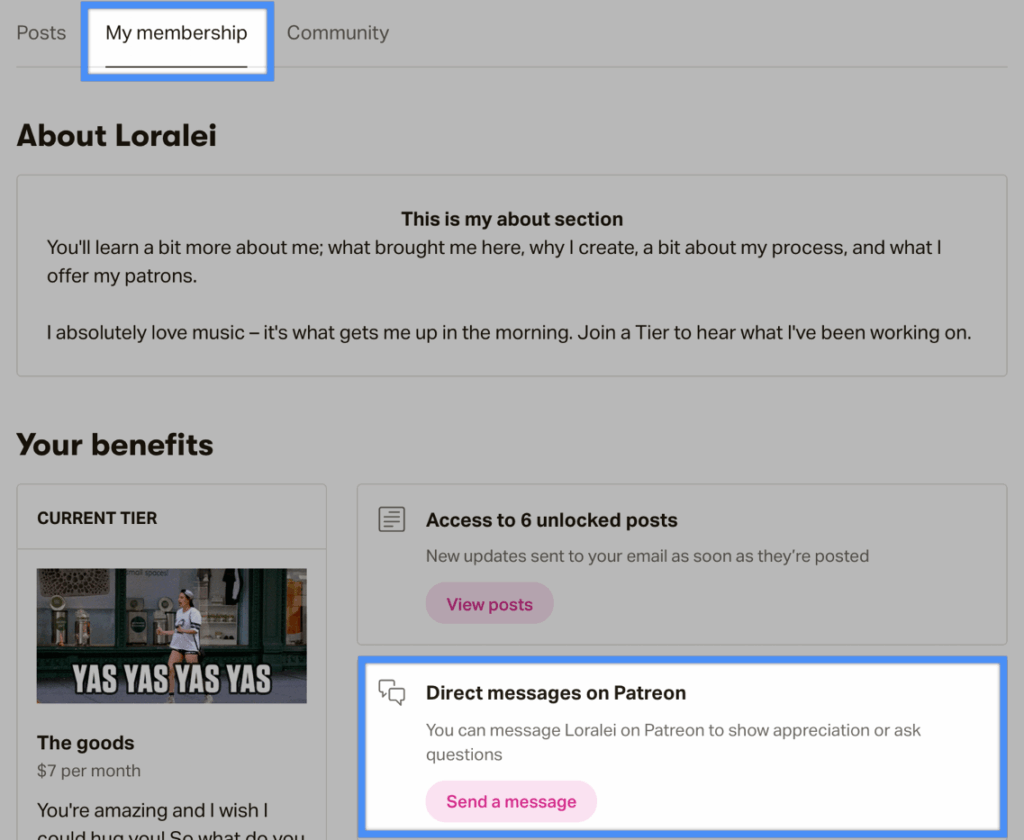The width and height of the screenshot is (1024, 840).
Task: Click the Direct messages on Patreon heading
Action: (556, 692)
